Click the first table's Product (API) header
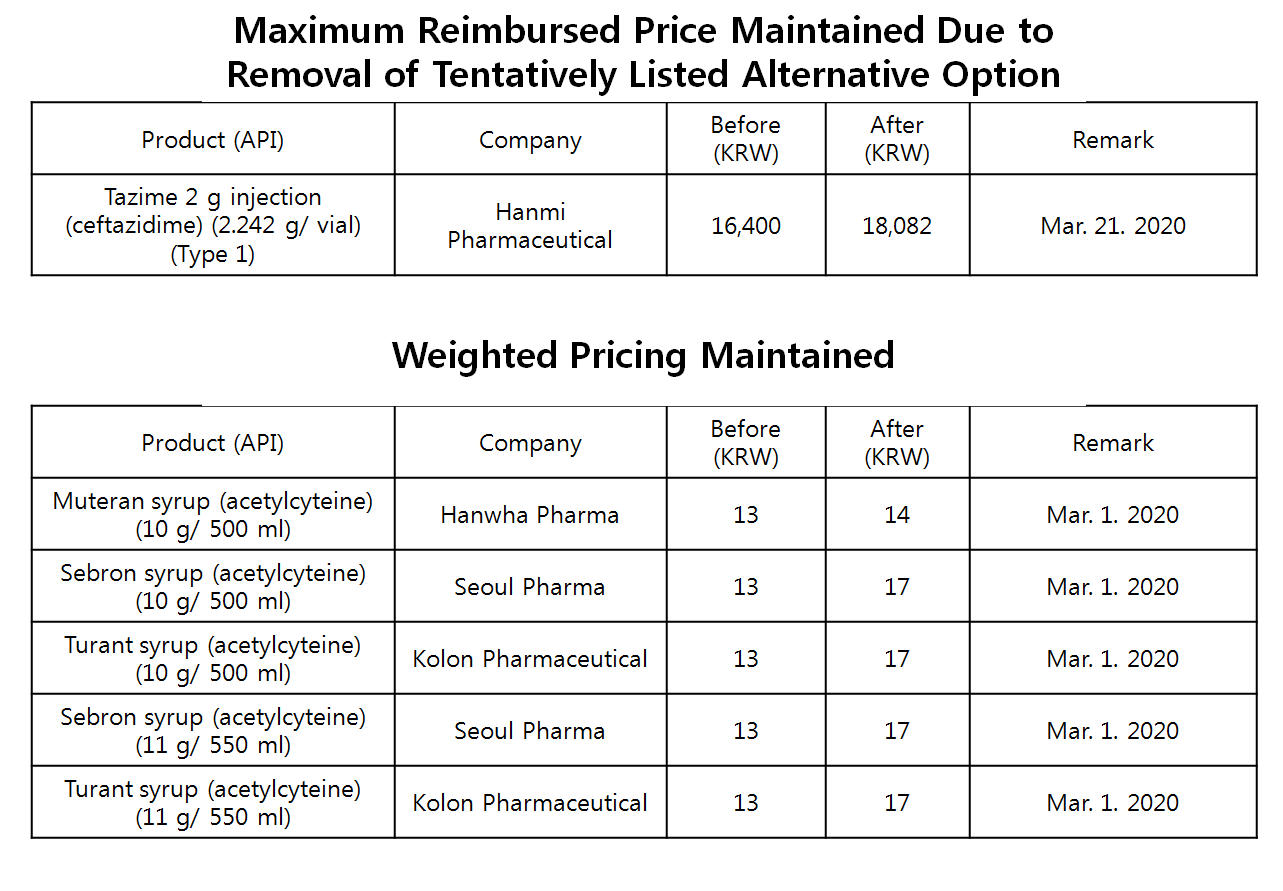This screenshot has width=1283, height=891. (x=213, y=140)
